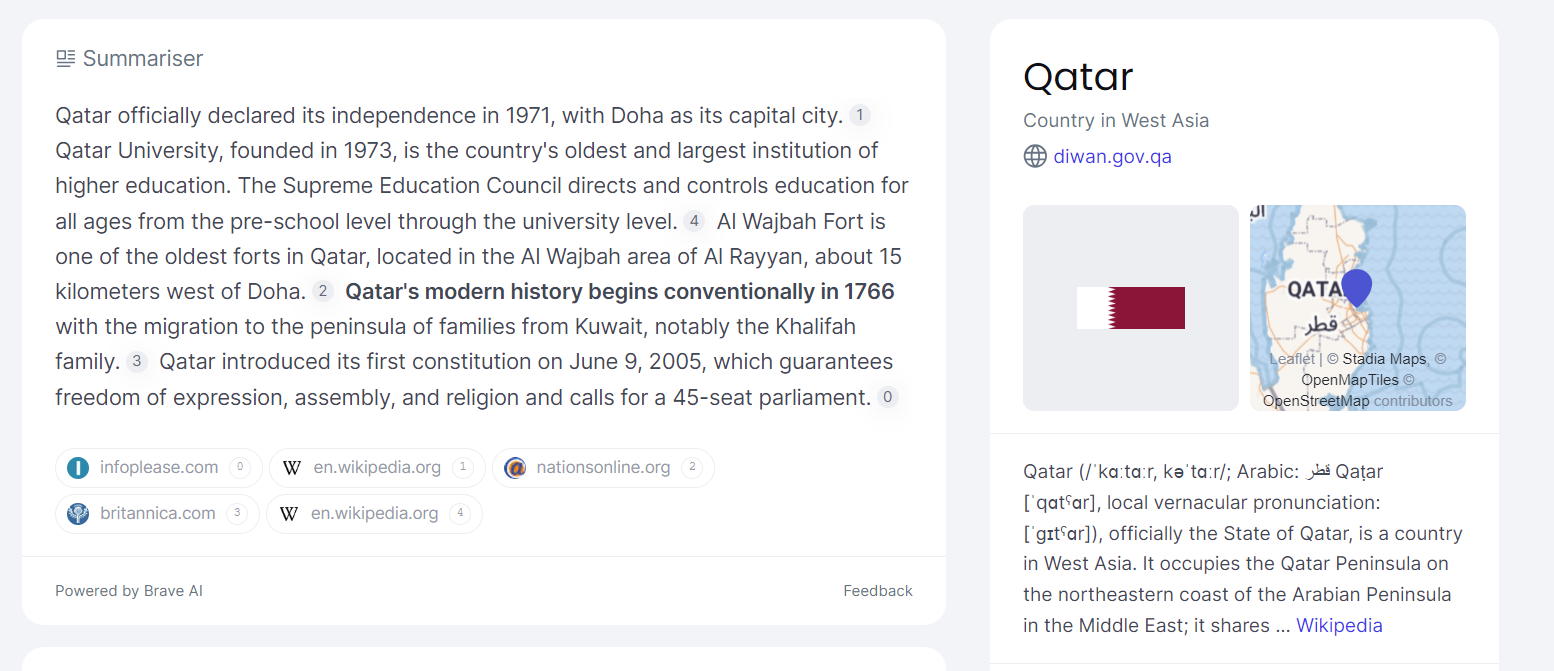
Task: Open the britannica.com source chip
Action: click(157, 514)
